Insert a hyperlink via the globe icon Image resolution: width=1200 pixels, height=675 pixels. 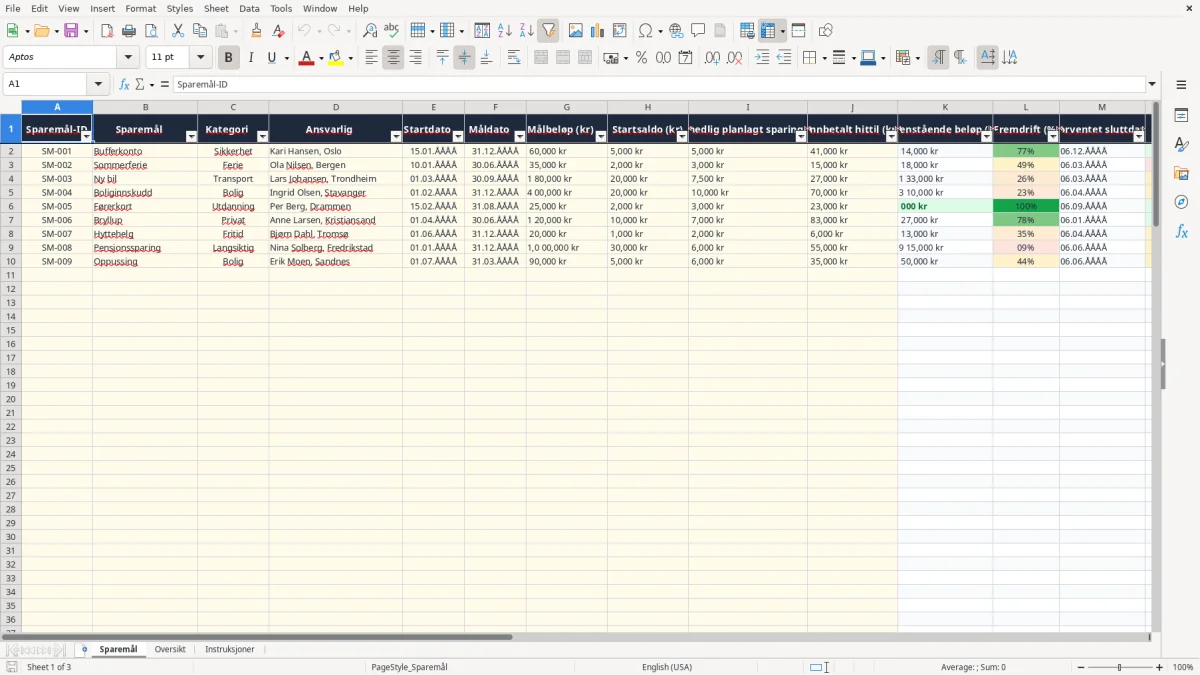tap(676, 31)
